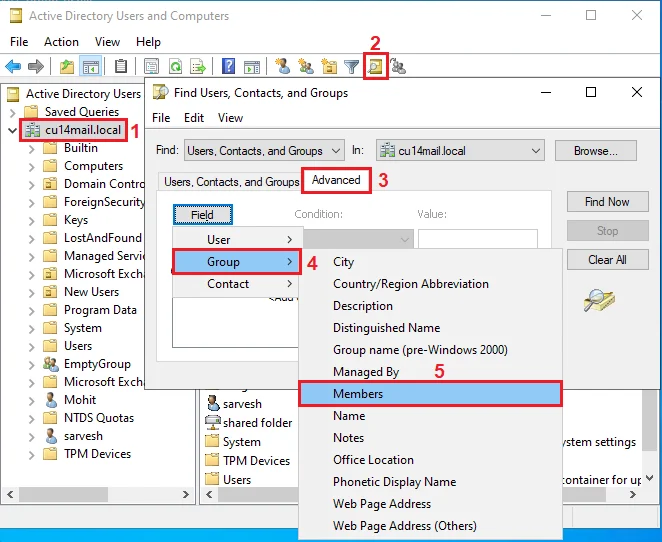Select System folder in results list
662x542 pixels.
pos(241,442)
